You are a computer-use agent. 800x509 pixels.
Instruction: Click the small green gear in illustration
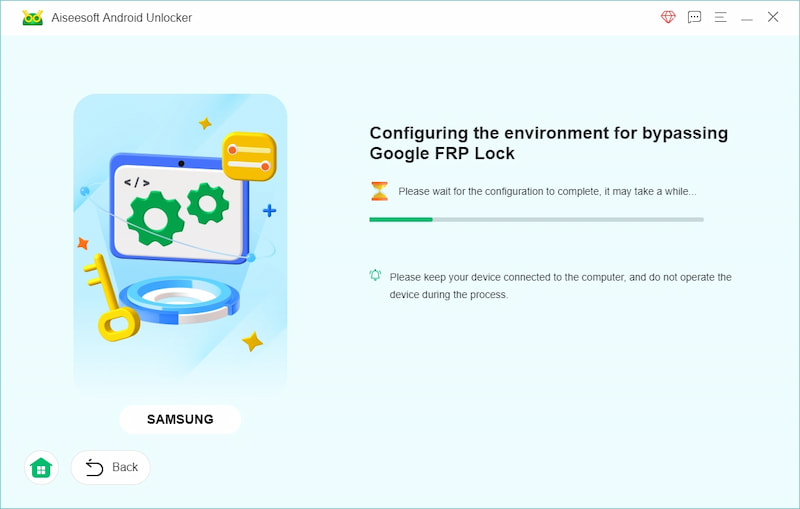coord(207,203)
